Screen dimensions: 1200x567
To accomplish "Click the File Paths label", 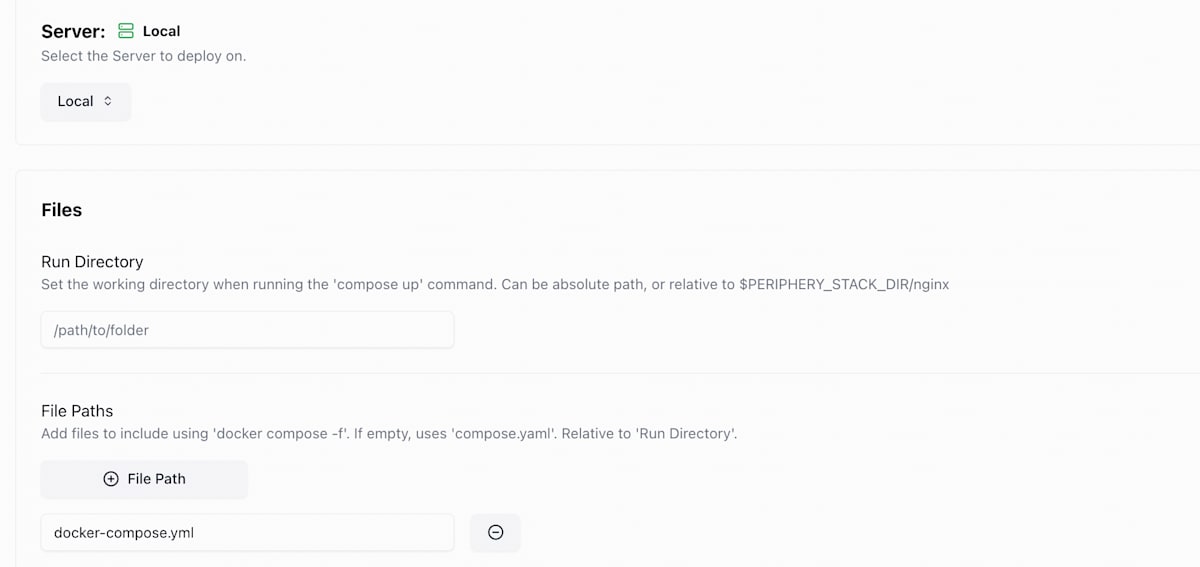I will click(77, 411).
